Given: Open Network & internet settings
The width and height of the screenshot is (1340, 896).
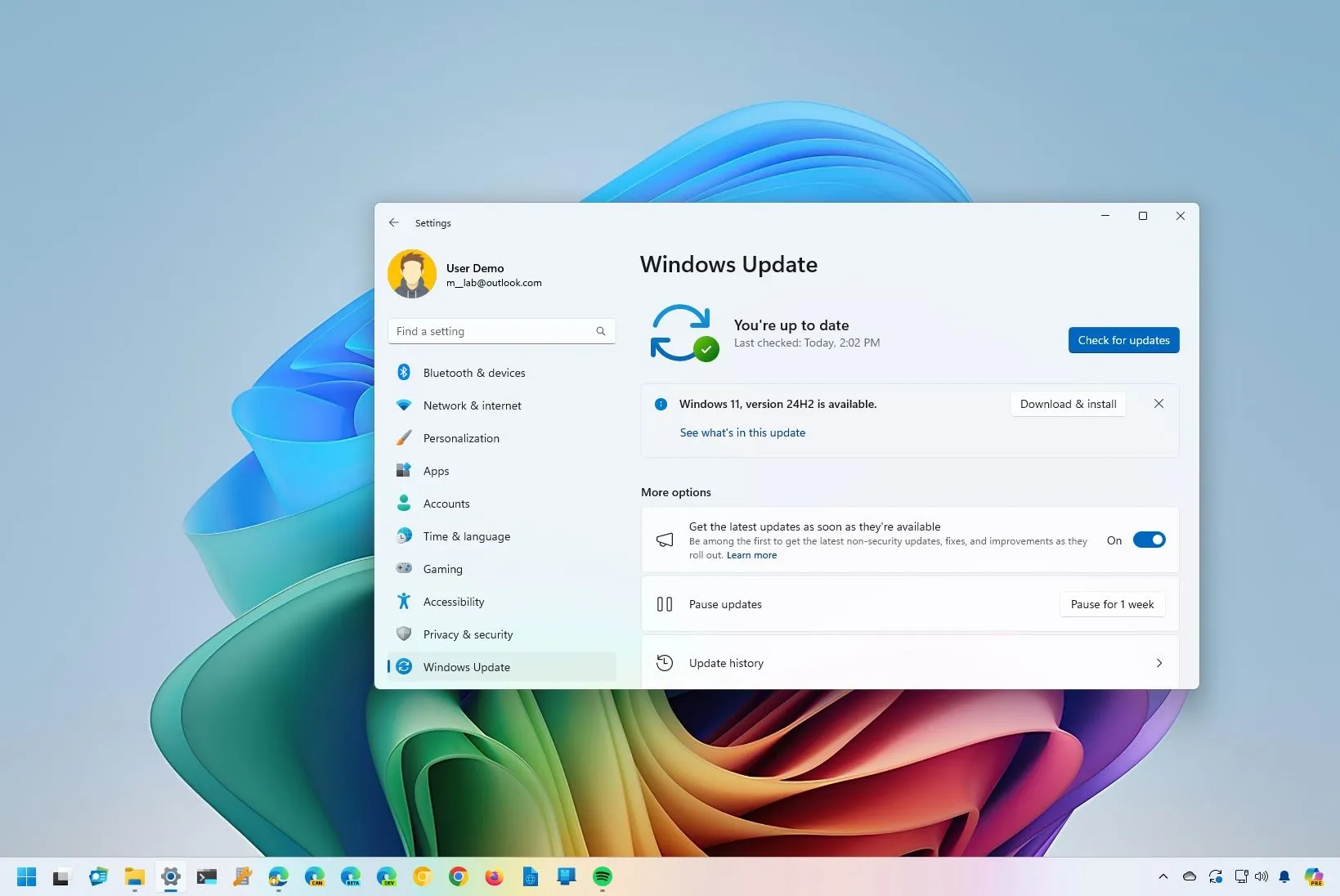Looking at the screenshot, I should click(x=473, y=405).
